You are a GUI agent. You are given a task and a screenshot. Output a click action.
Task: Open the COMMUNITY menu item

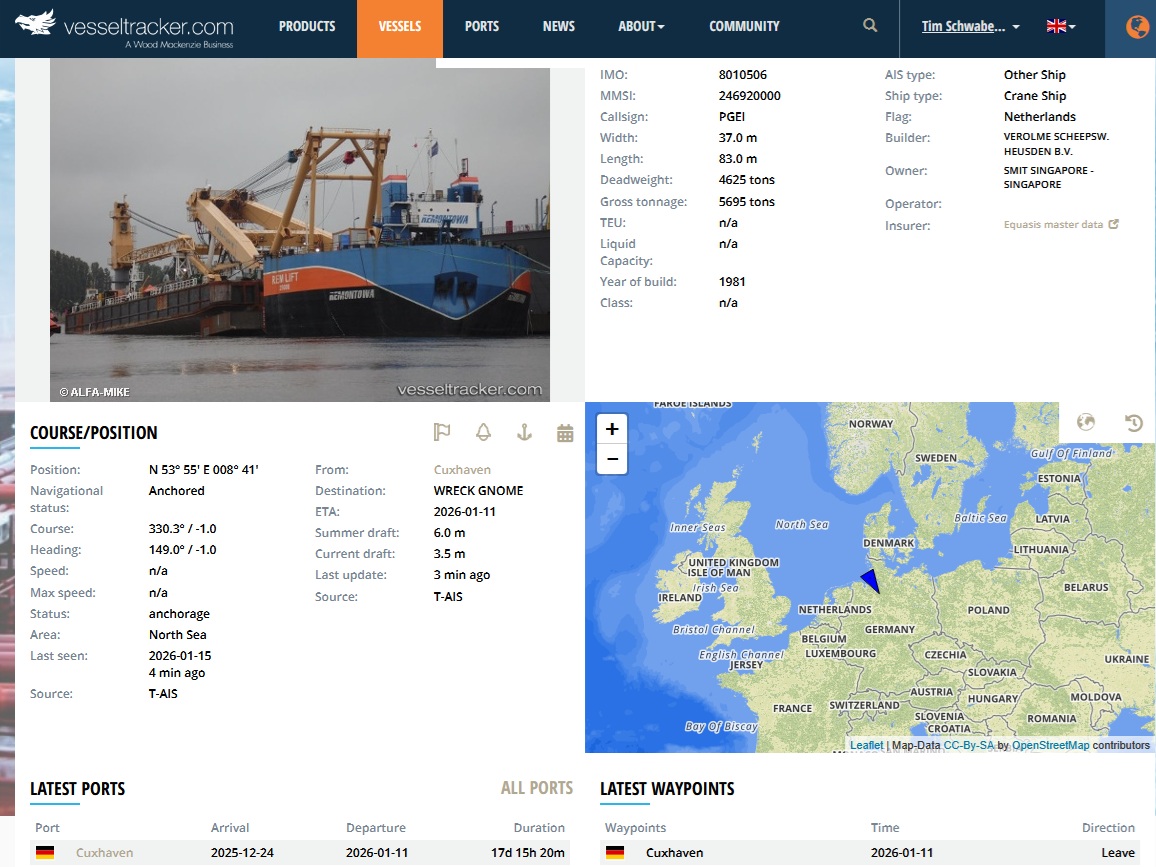[x=744, y=27]
